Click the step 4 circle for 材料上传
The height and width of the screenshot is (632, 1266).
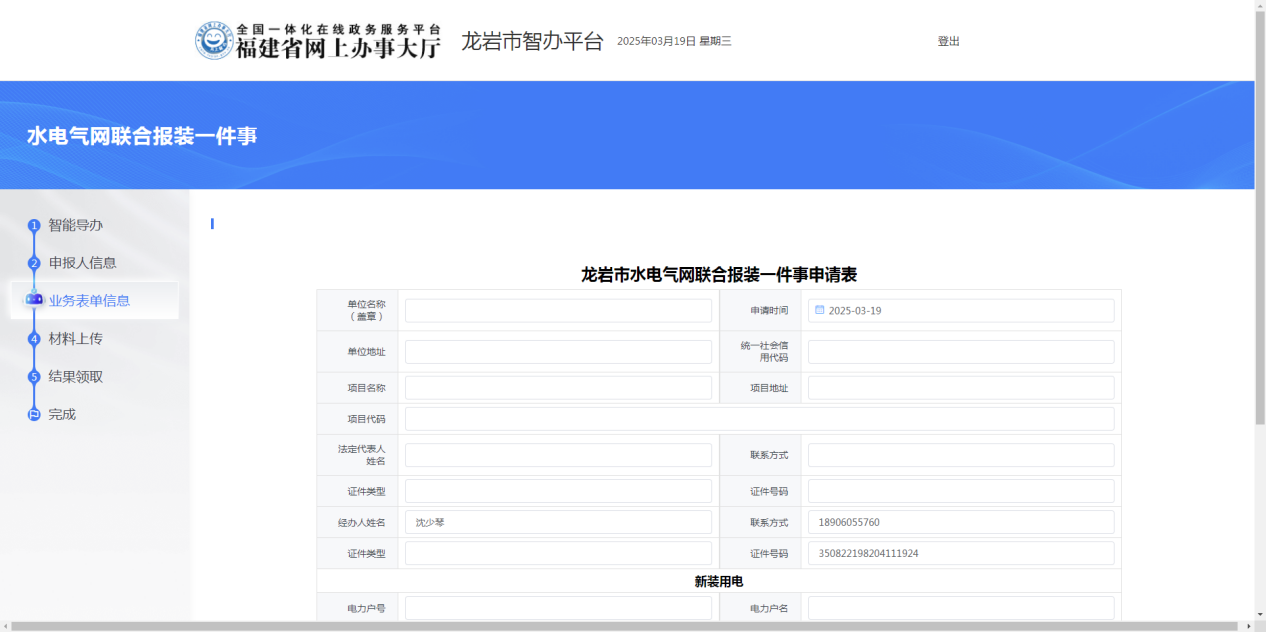(x=34, y=339)
